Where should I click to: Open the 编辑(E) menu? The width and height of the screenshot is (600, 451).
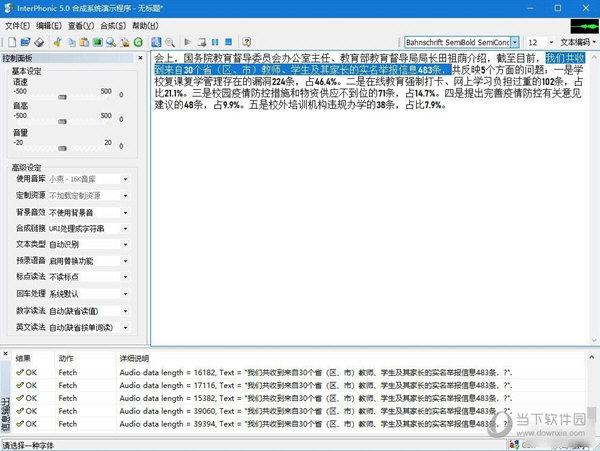[x=49, y=26]
